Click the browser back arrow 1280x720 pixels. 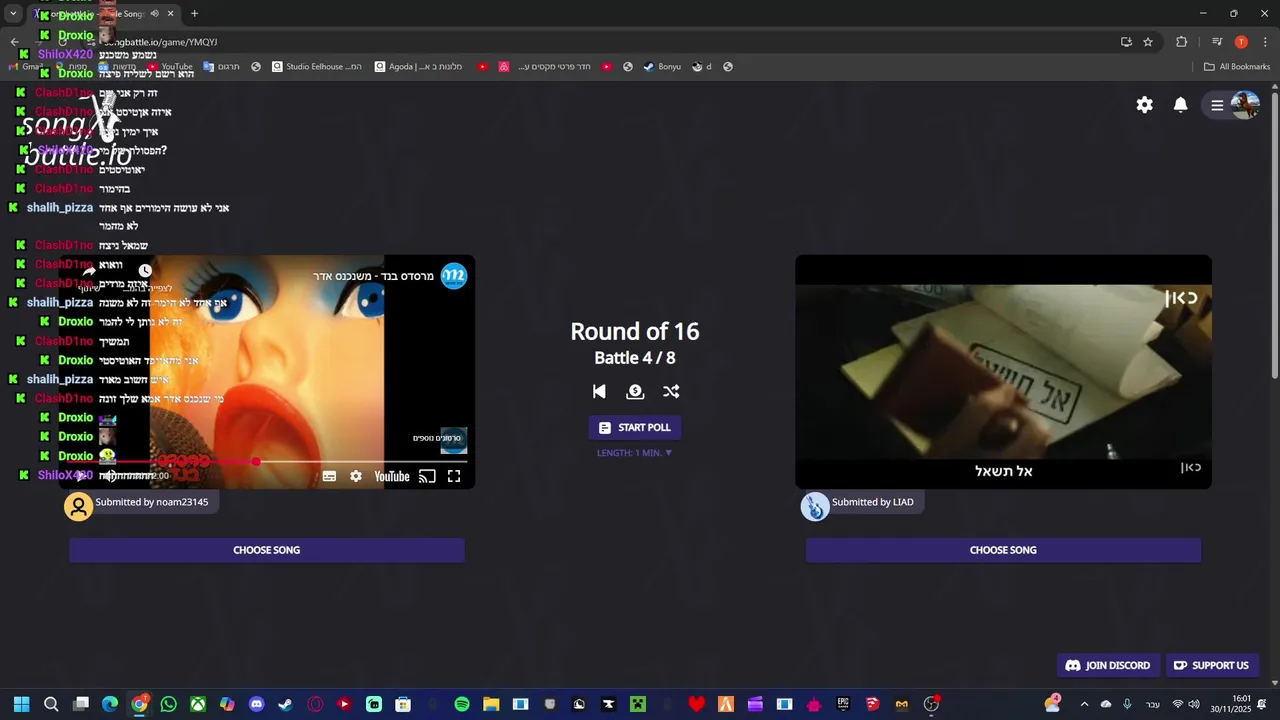[14, 42]
